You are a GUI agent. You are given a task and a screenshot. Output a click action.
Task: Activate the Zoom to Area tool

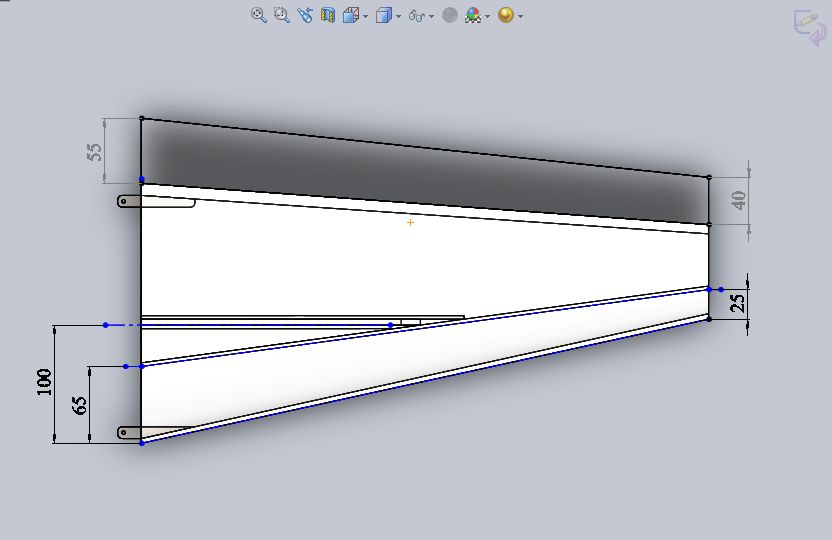[282, 15]
